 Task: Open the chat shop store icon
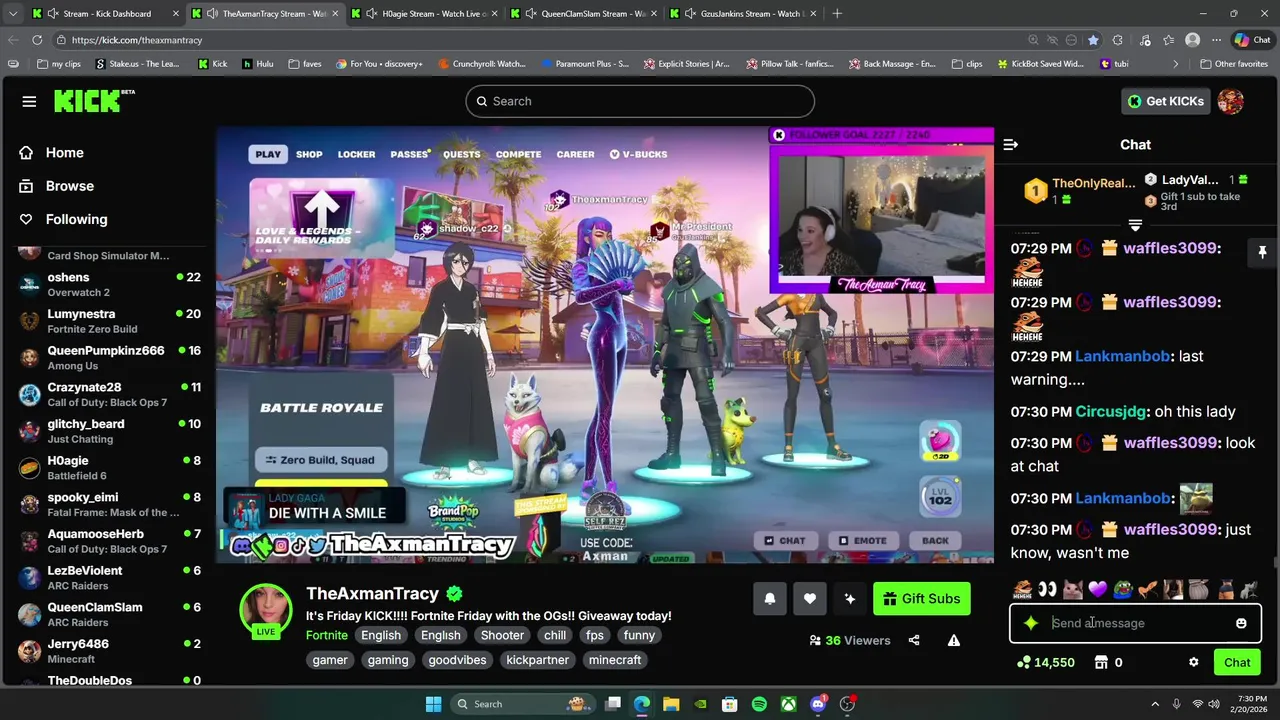[1101, 662]
